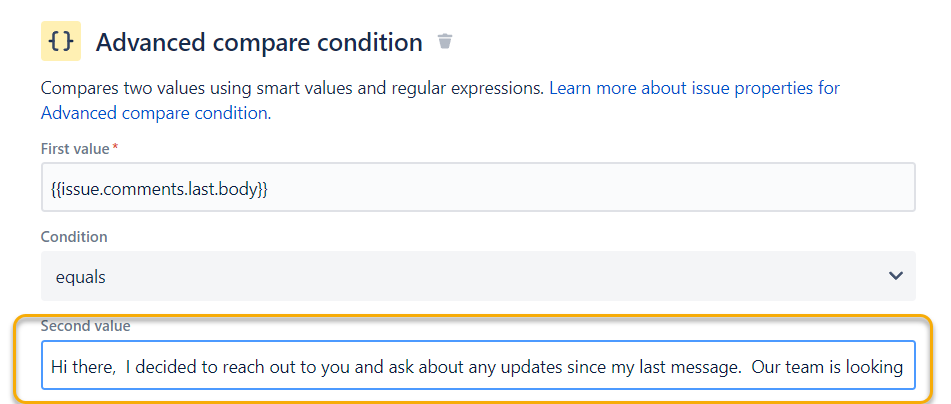
Task: Open the Condition dropdown showing equals
Action: pyautogui.click(x=478, y=276)
